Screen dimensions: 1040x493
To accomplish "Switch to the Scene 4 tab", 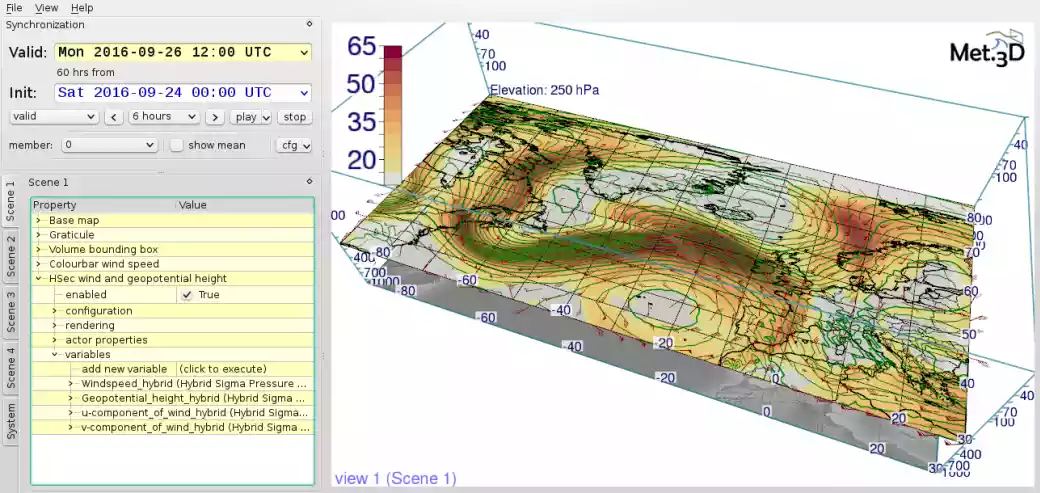I will pos(11,368).
